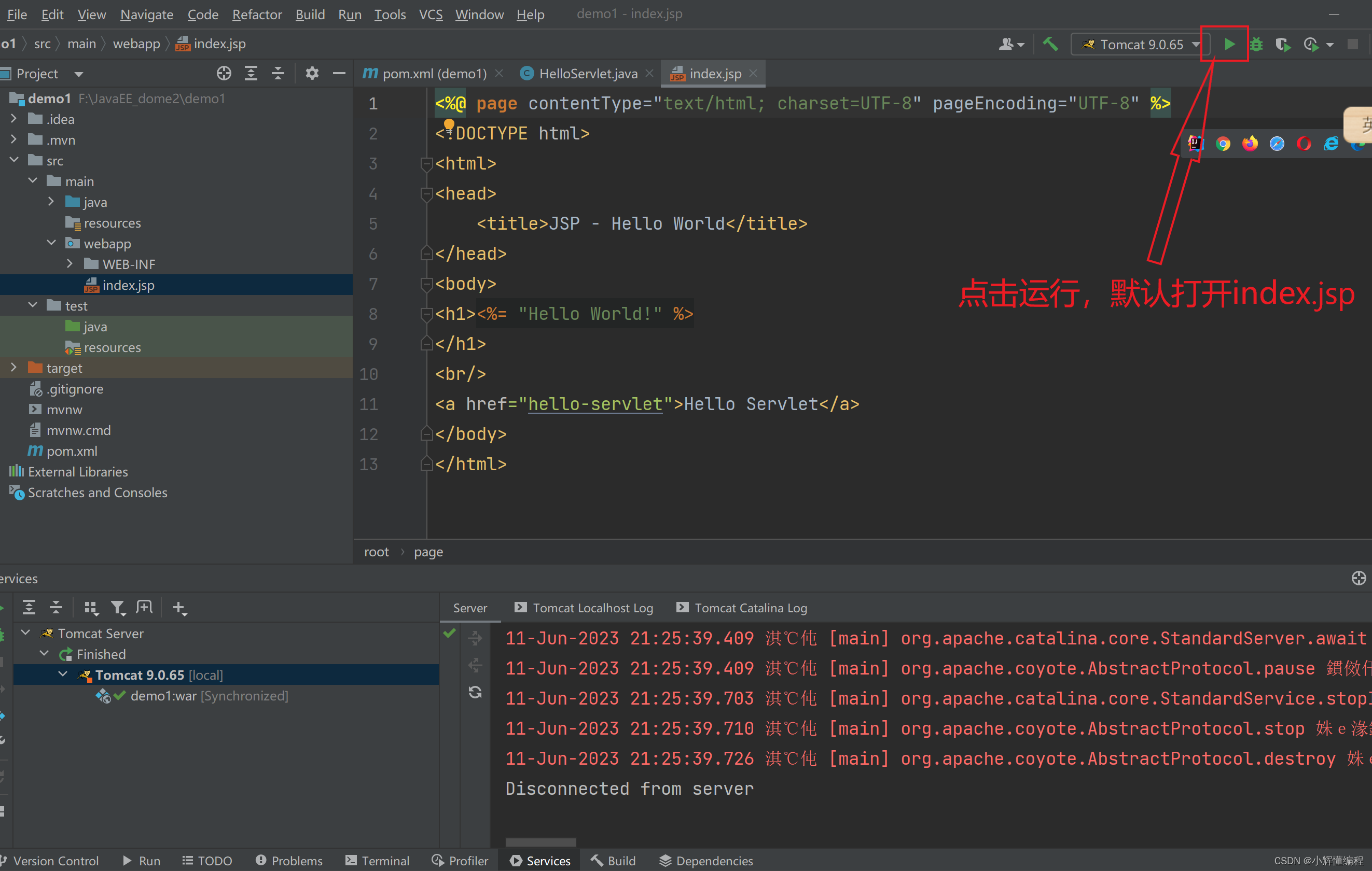Toggle soft-wrap icon in console gutter
The width and height of the screenshot is (1372, 871).
point(475,638)
